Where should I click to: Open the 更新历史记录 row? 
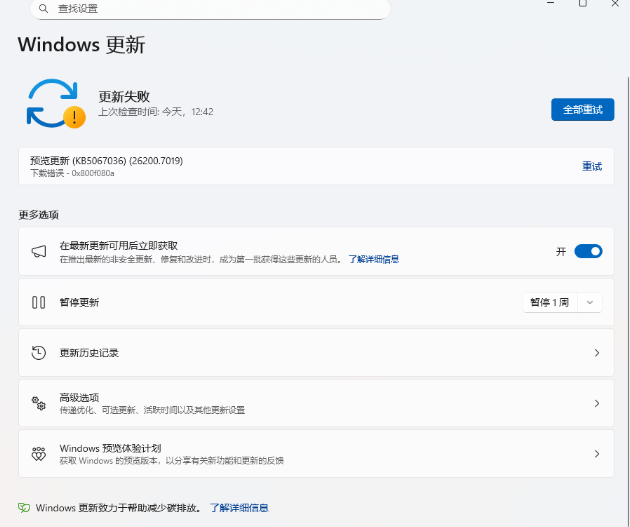point(316,353)
